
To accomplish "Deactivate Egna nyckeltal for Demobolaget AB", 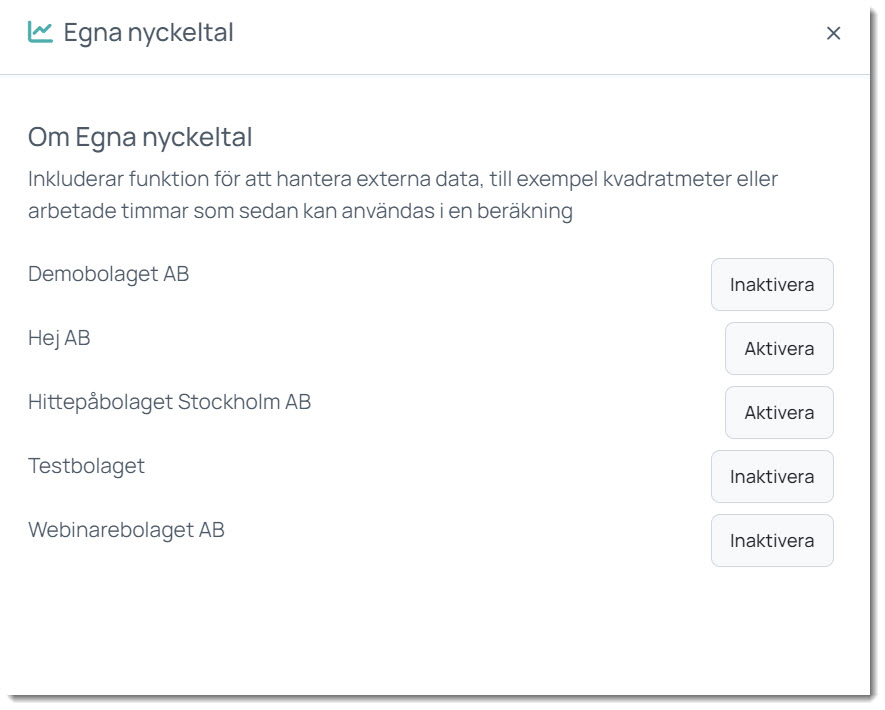I will click(x=771, y=285).
